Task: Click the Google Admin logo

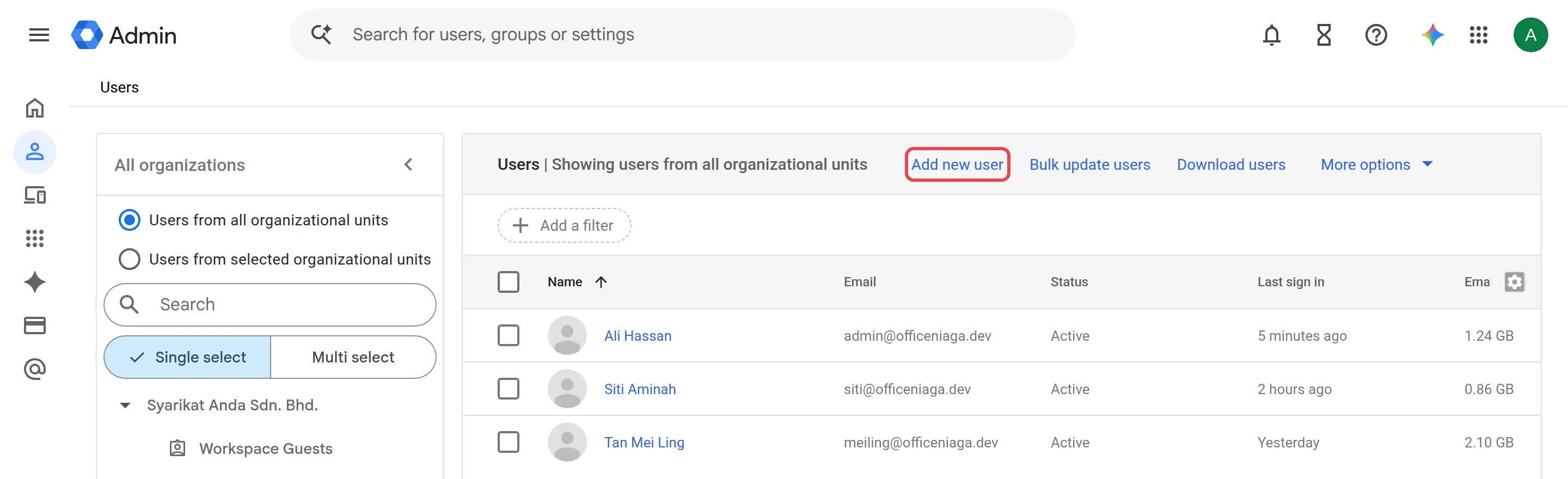Action: click(x=124, y=35)
